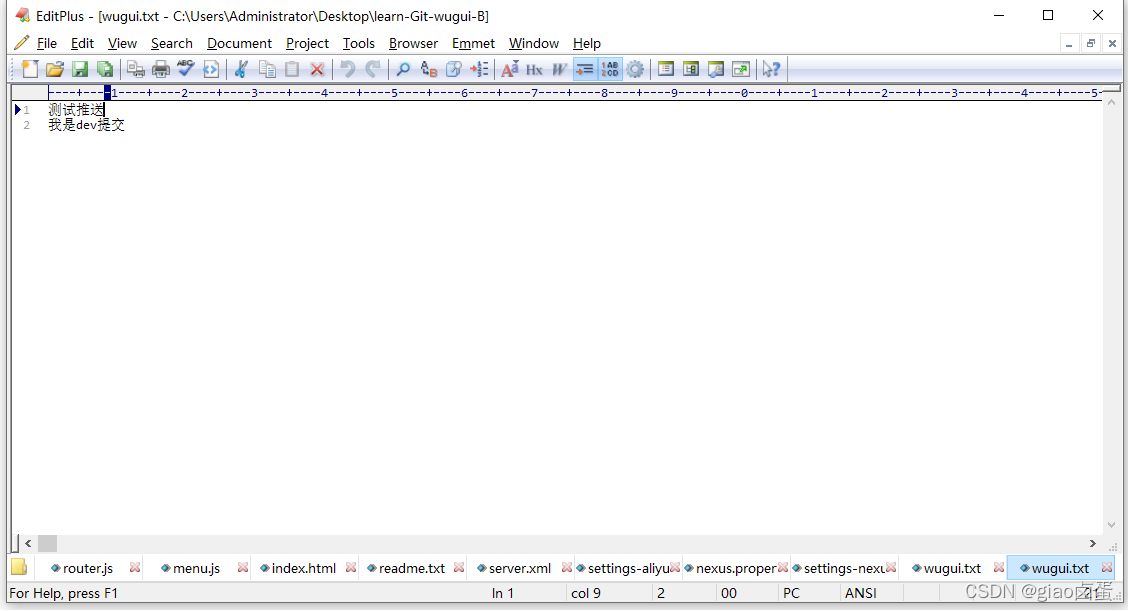Open the Search menu

click(172, 43)
